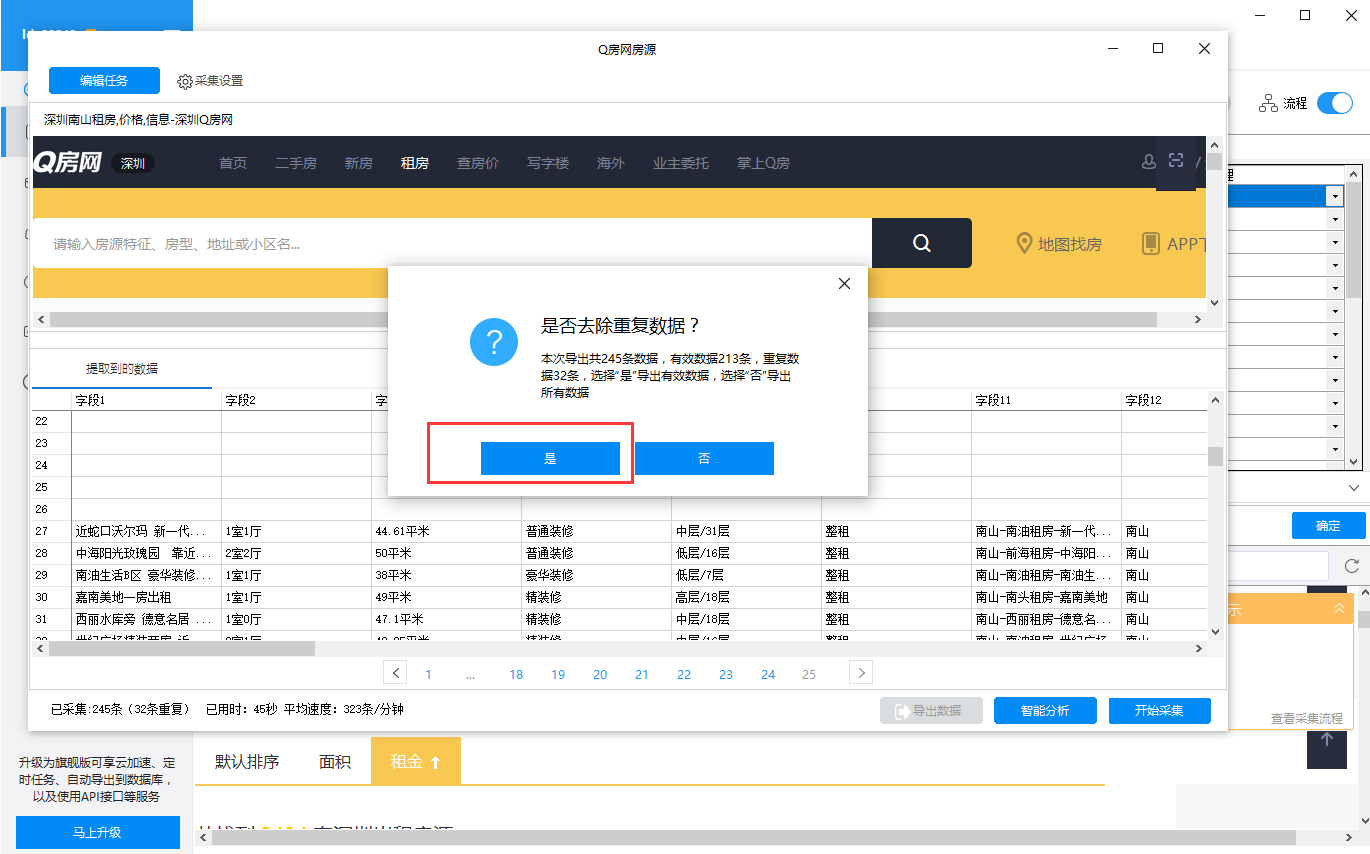
Task: Jump to page 1 in pagination
Action: coord(429,675)
